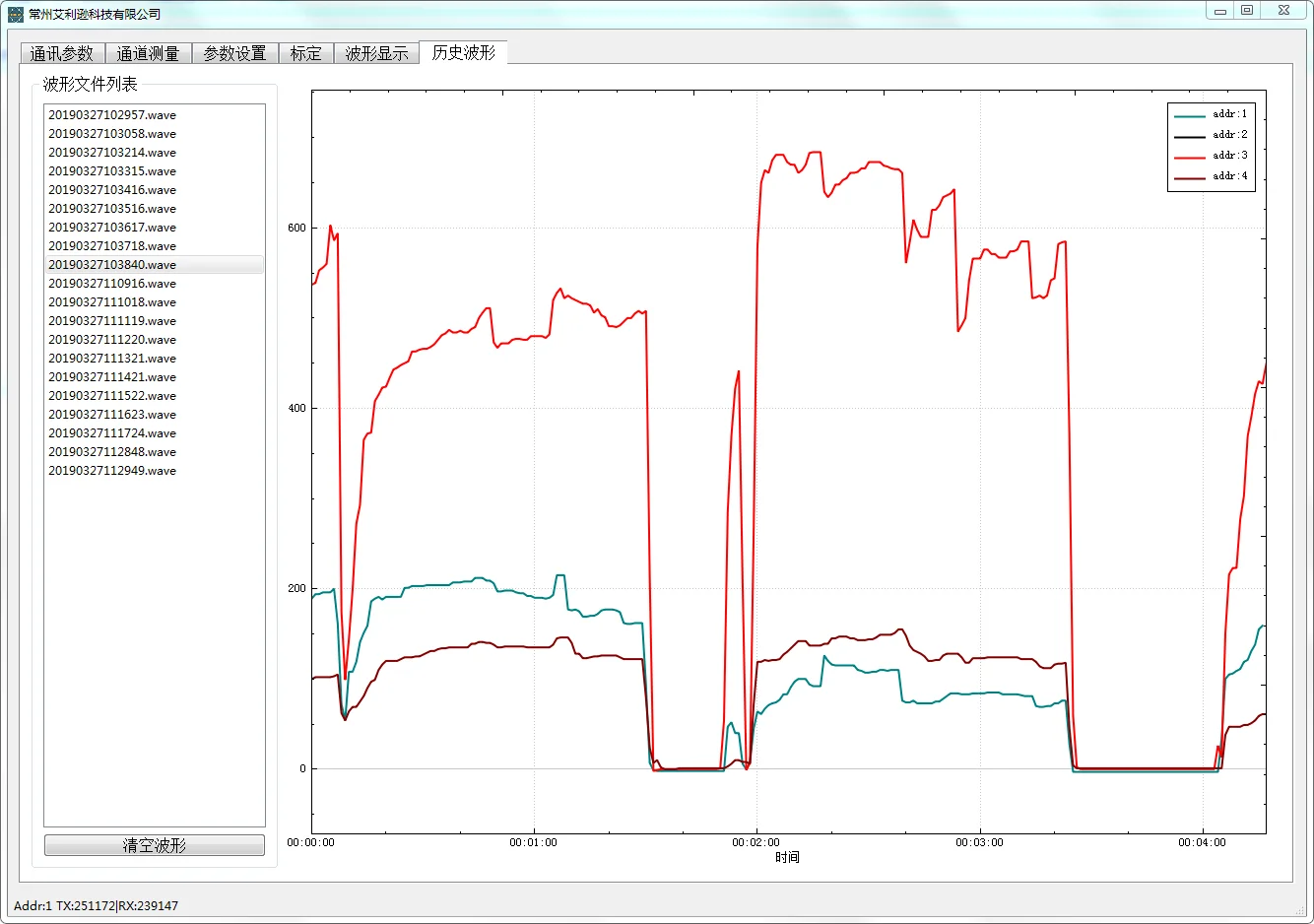Select file 20190327111321.wave
Image resolution: width=1314 pixels, height=924 pixels.
click(x=155, y=359)
